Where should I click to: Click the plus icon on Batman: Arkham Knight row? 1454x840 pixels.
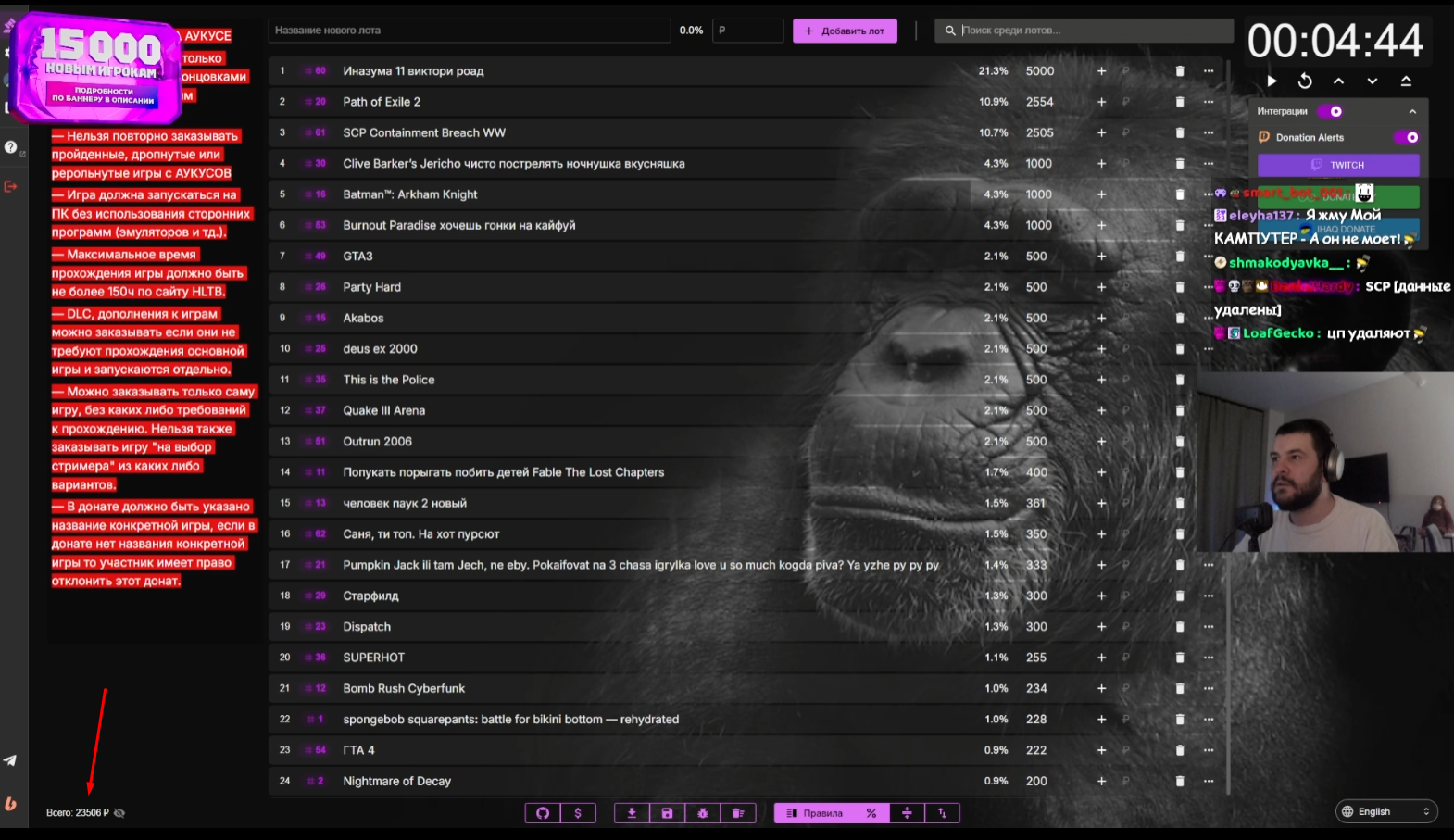[x=1102, y=194]
